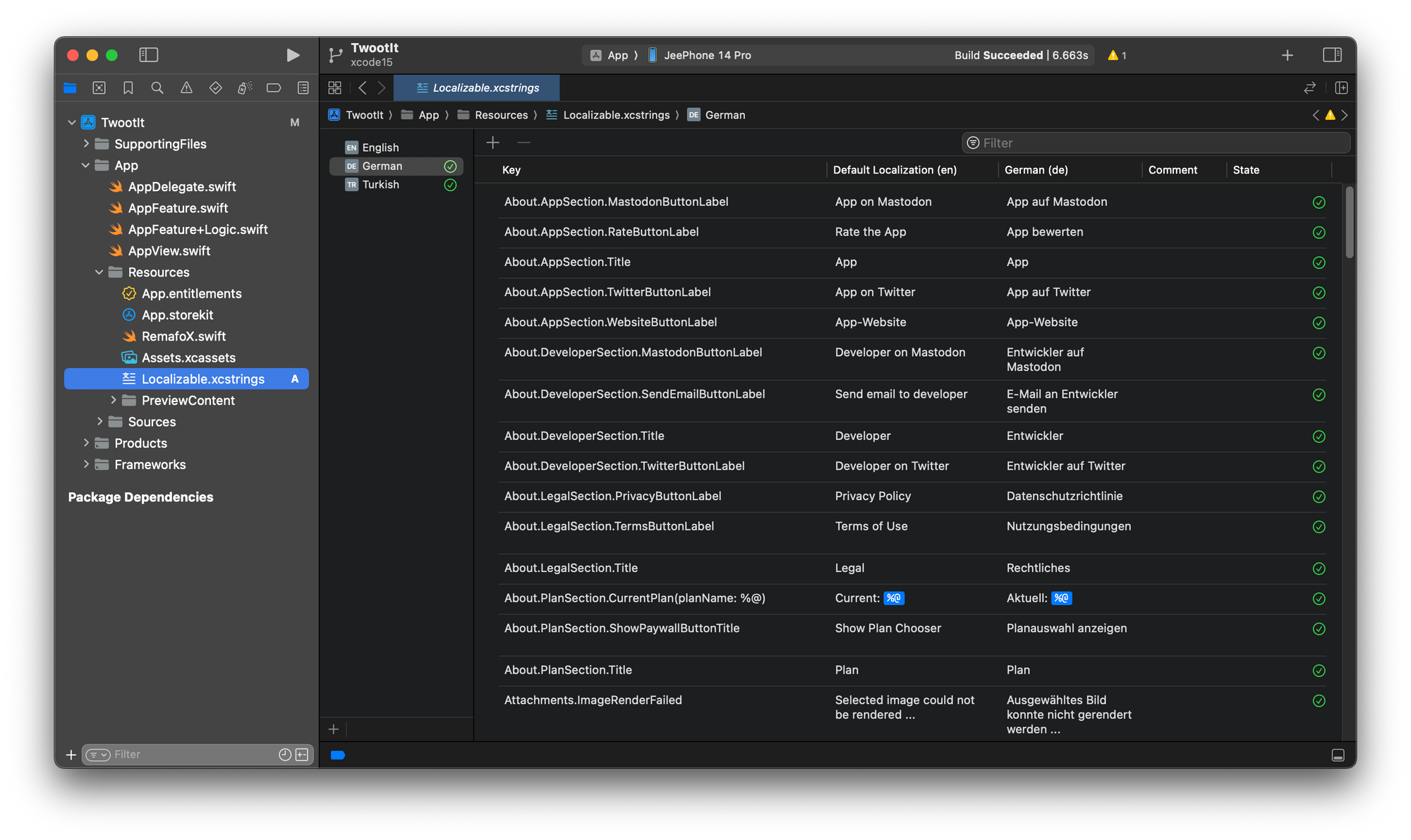Toggle Turkish localization checkmark state
The height and width of the screenshot is (840, 1411).
coord(451,183)
